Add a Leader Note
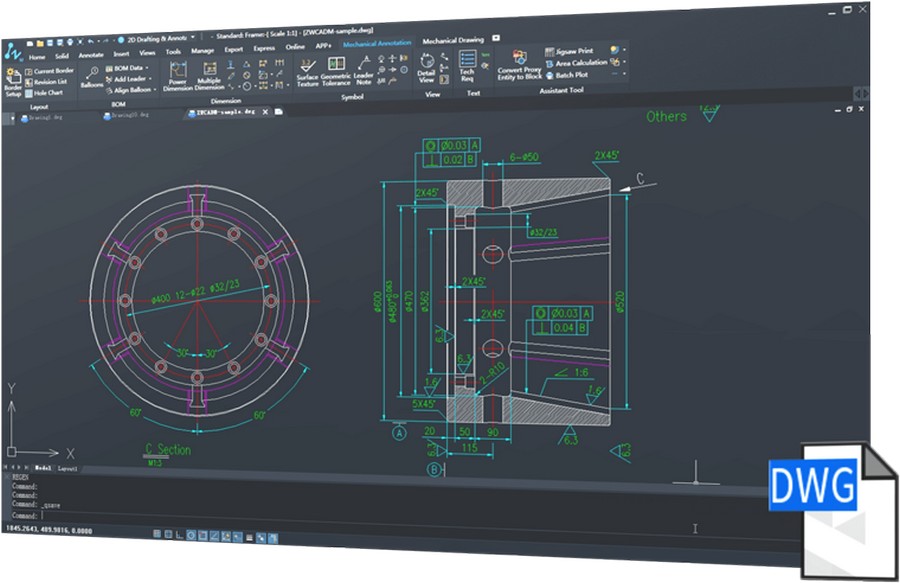Viewport: 900px width, 583px height. [363, 71]
